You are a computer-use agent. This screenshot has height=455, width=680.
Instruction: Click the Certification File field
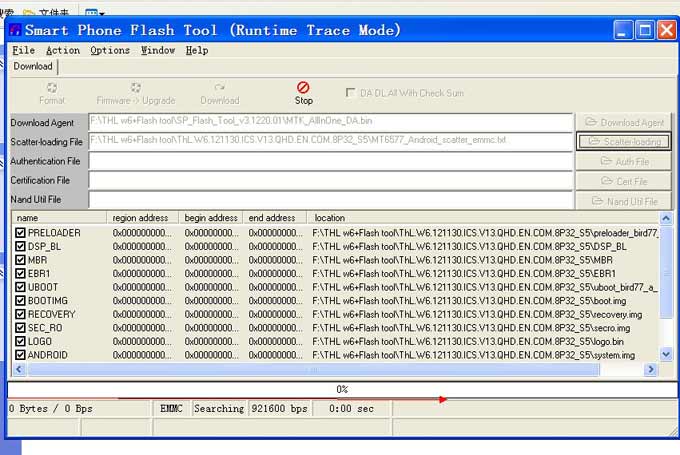click(x=331, y=180)
